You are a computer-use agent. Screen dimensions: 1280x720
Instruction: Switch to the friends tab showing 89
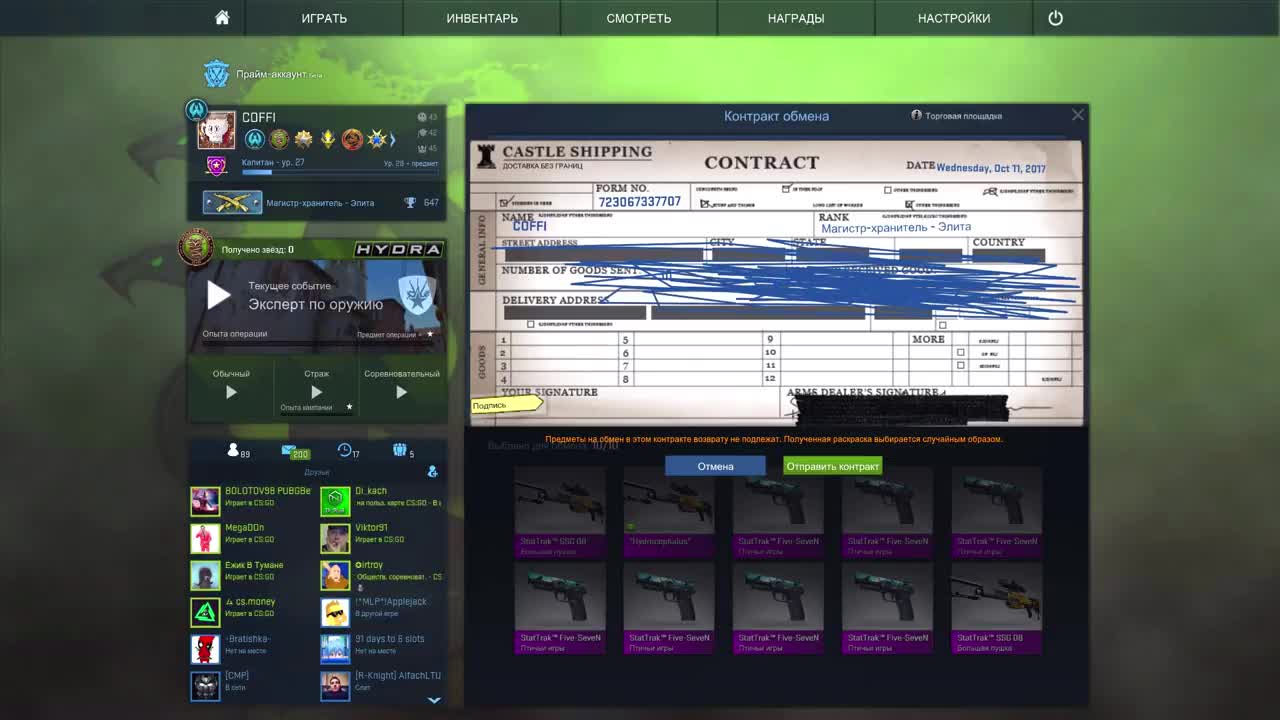[x=238, y=452]
